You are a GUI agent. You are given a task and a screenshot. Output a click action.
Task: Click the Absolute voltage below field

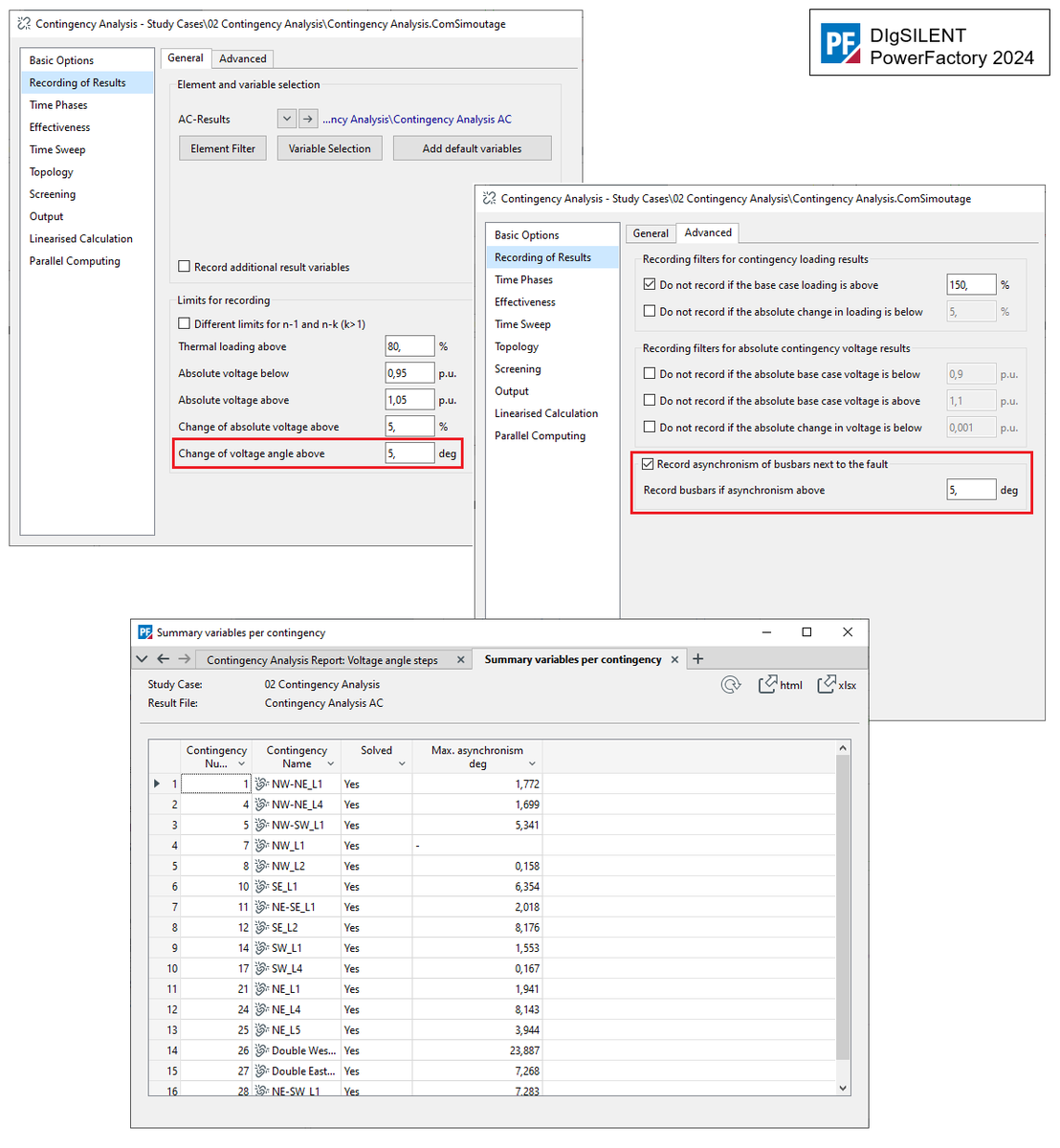tap(409, 373)
